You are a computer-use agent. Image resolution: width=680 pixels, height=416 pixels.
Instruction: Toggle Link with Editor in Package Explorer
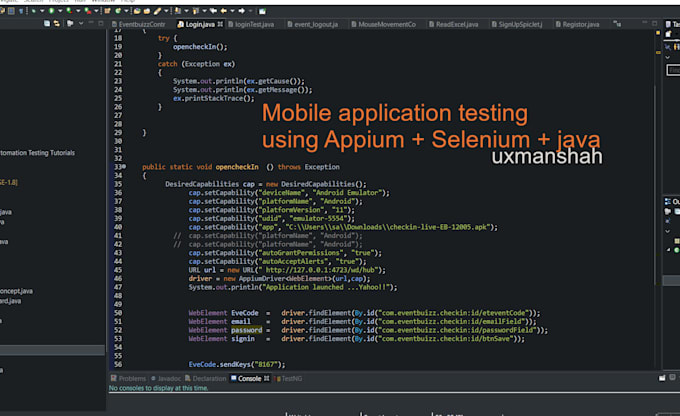click(56, 23)
